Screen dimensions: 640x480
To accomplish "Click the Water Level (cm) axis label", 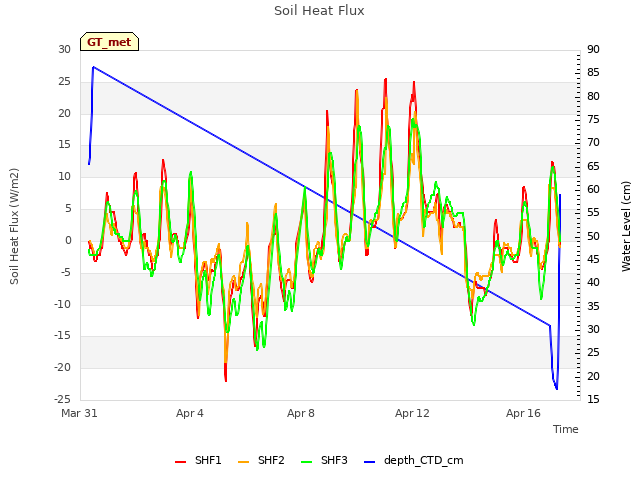I will (626, 227).
